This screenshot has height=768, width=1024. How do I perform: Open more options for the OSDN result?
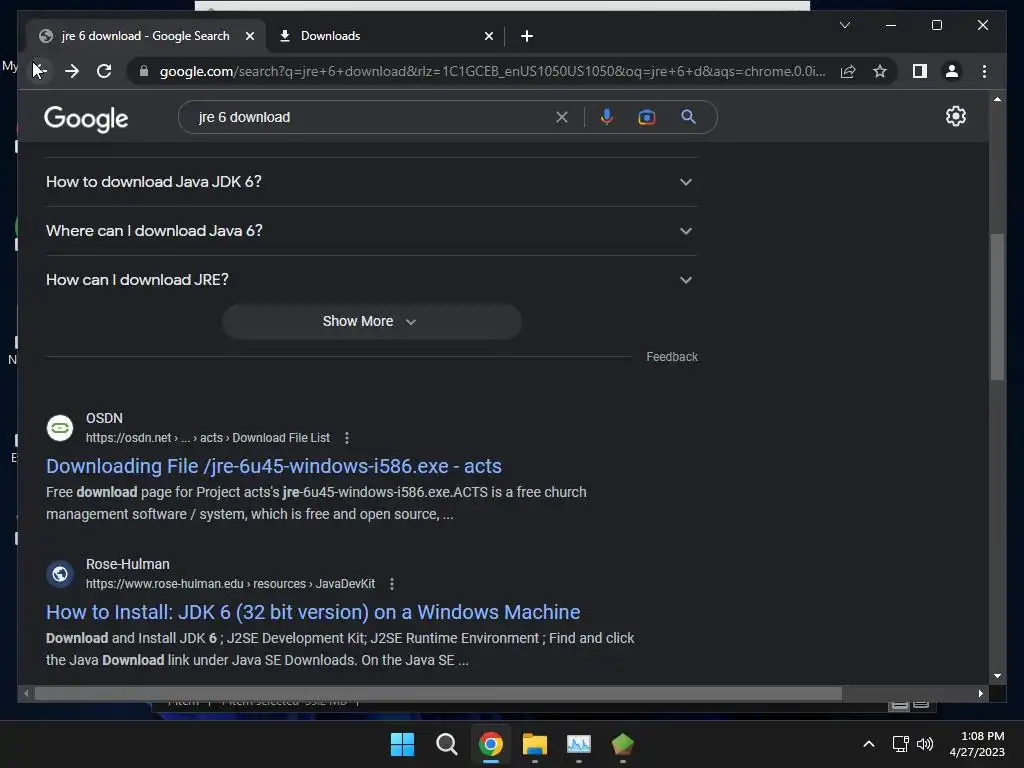[x=347, y=438]
